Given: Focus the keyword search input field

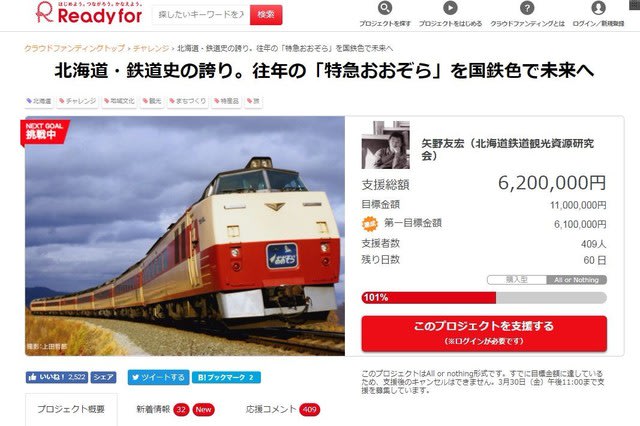Looking at the screenshot, I should (x=201, y=15).
